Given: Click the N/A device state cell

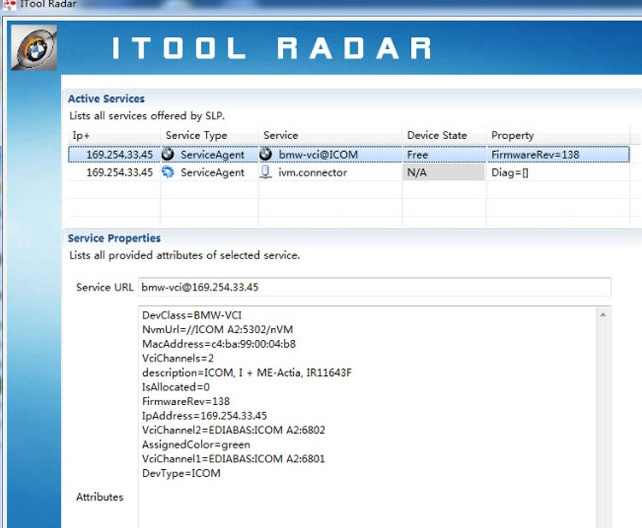Looking at the screenshot, I should [417, 172].
